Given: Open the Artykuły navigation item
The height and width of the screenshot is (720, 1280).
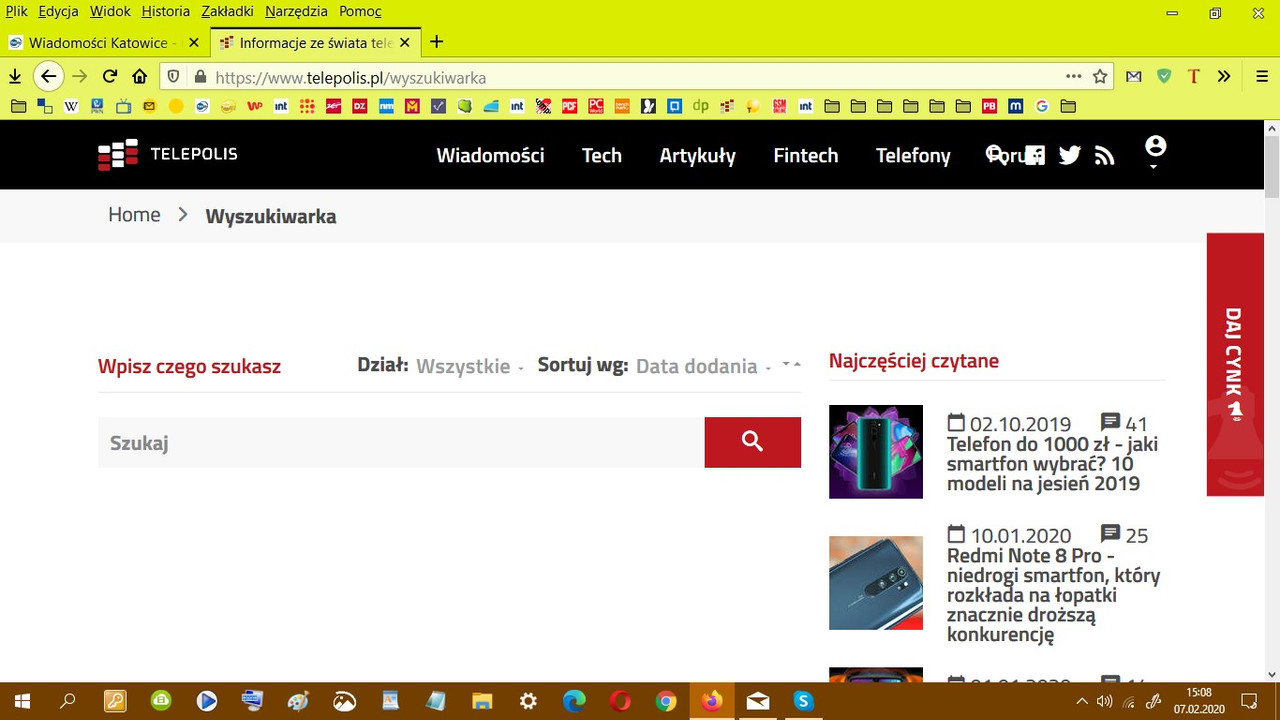Looking at the screenshot, I should [x=697, y=155].
